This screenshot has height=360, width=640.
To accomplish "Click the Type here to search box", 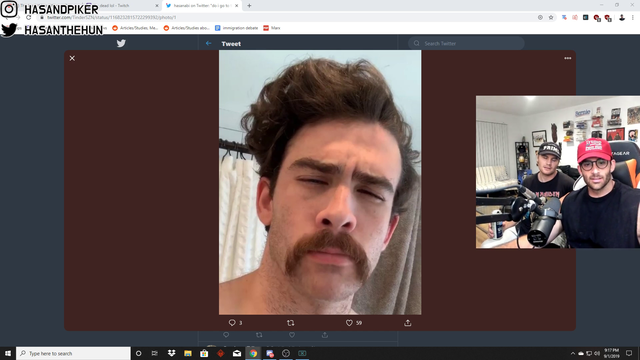I will click(73, 353).
